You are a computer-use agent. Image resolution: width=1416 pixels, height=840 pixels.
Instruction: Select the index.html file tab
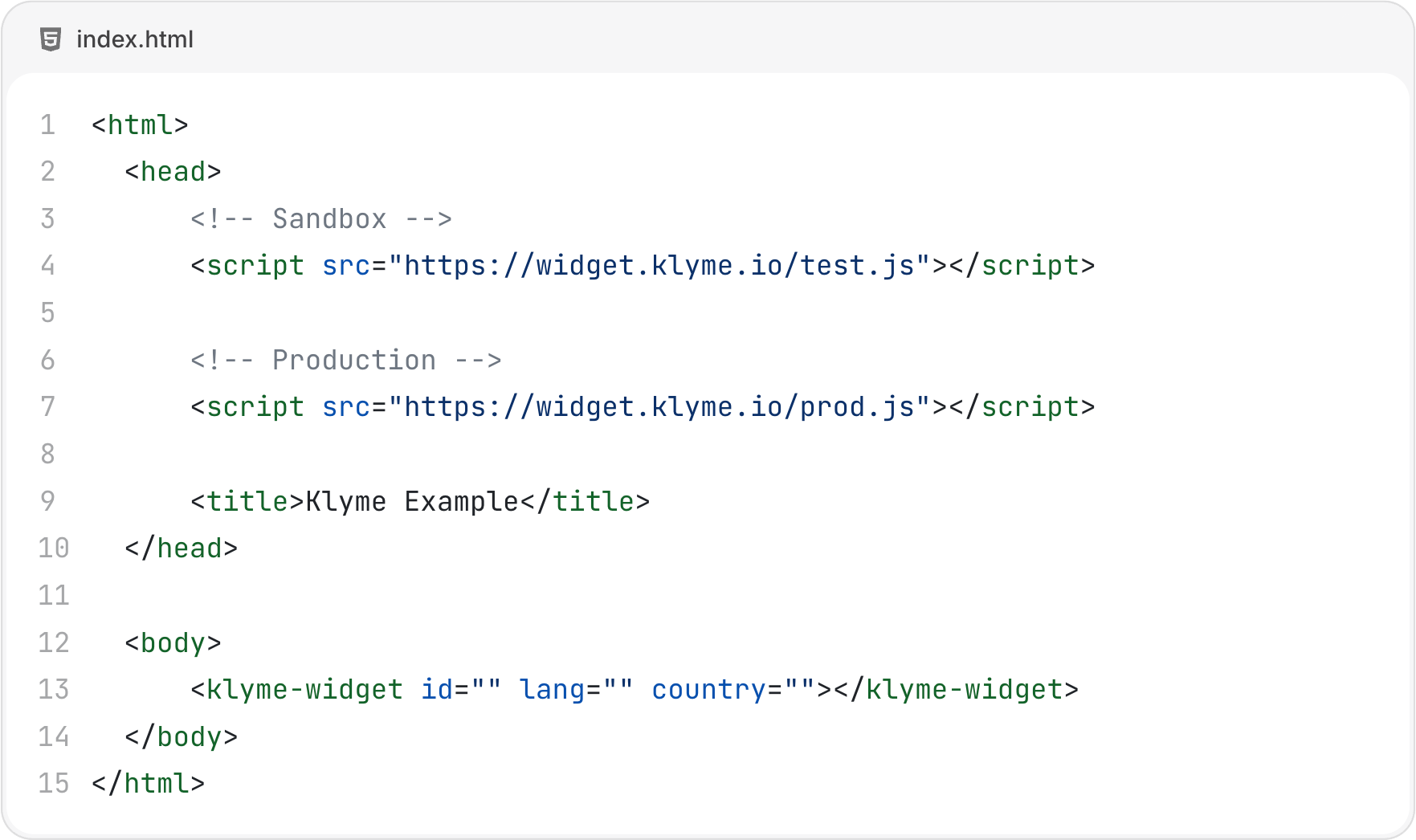pos(117,39)
